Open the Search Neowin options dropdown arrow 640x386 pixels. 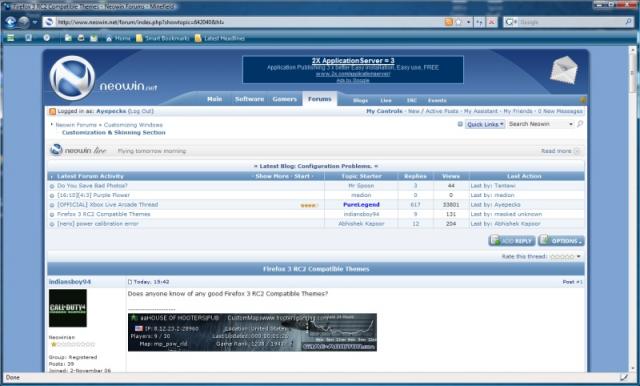571,124
